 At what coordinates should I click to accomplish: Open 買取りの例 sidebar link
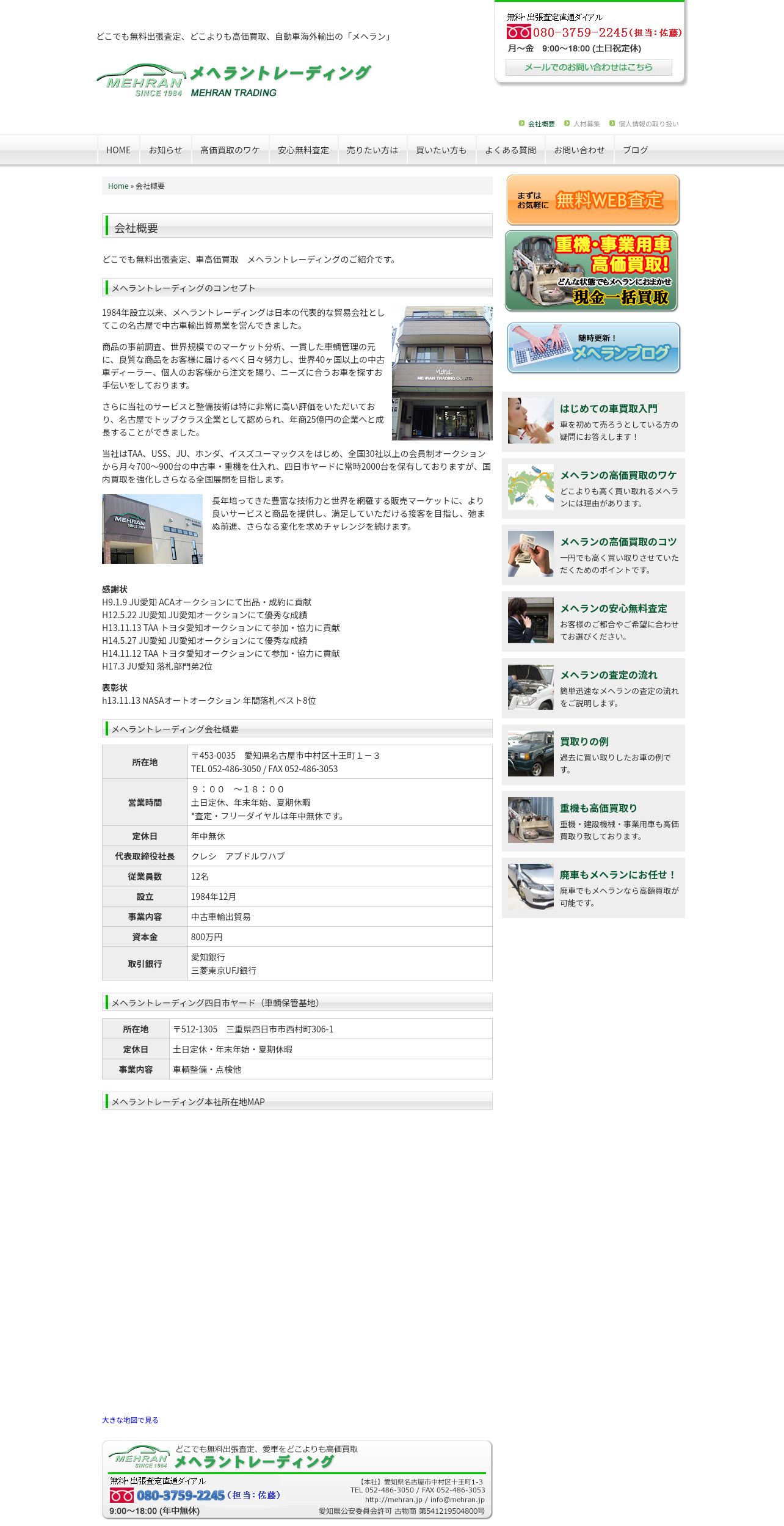tap(584, 742)
